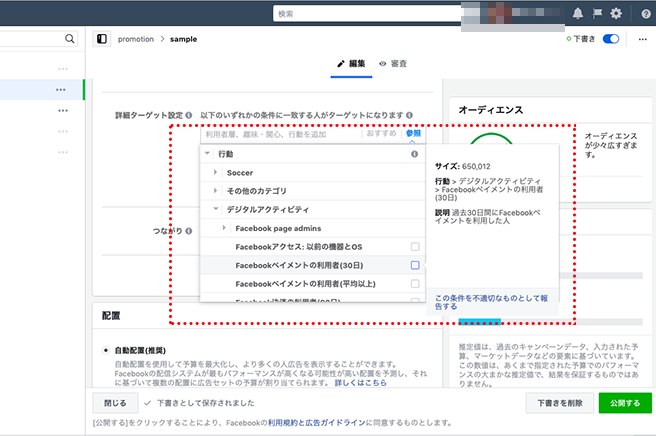Open the おすすめ suggestions tab
This screenshot has height=436, width=656.
click(x=381, y=133)
